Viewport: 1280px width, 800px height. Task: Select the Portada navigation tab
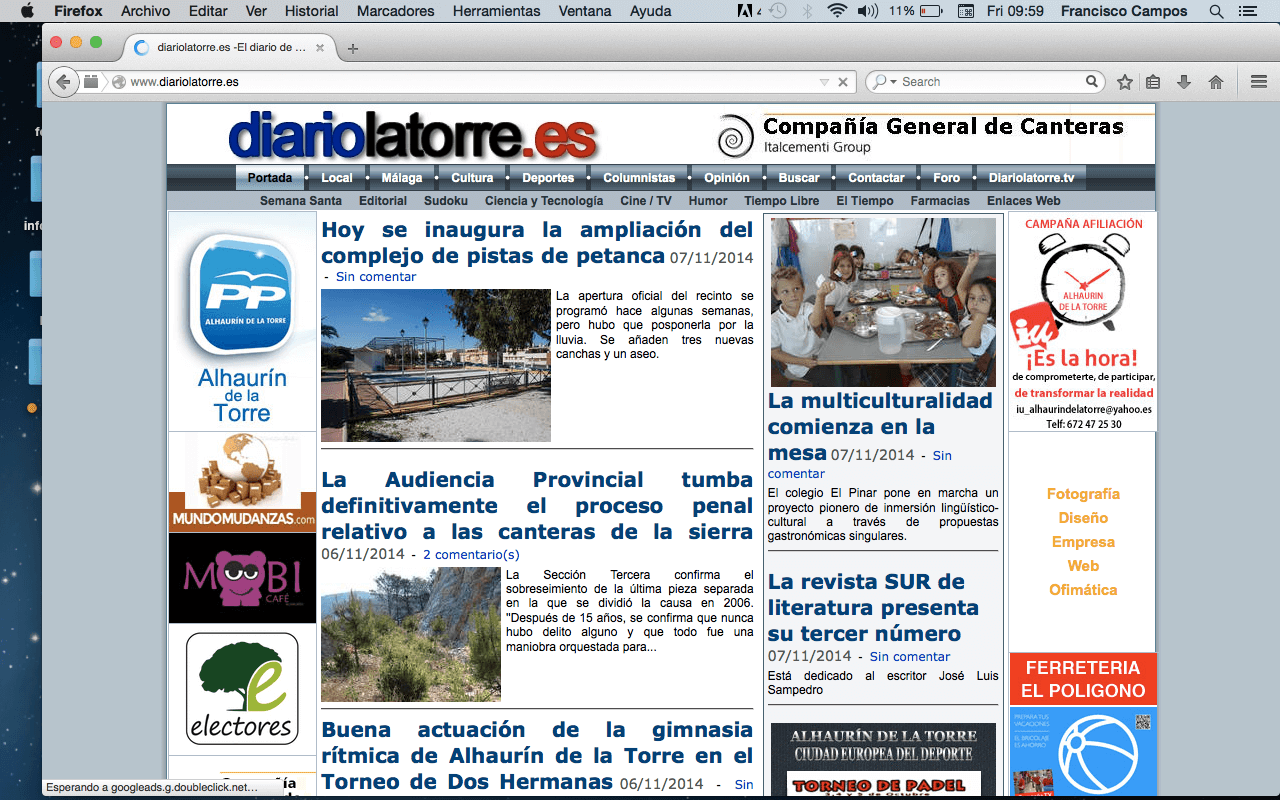[270, 178]
